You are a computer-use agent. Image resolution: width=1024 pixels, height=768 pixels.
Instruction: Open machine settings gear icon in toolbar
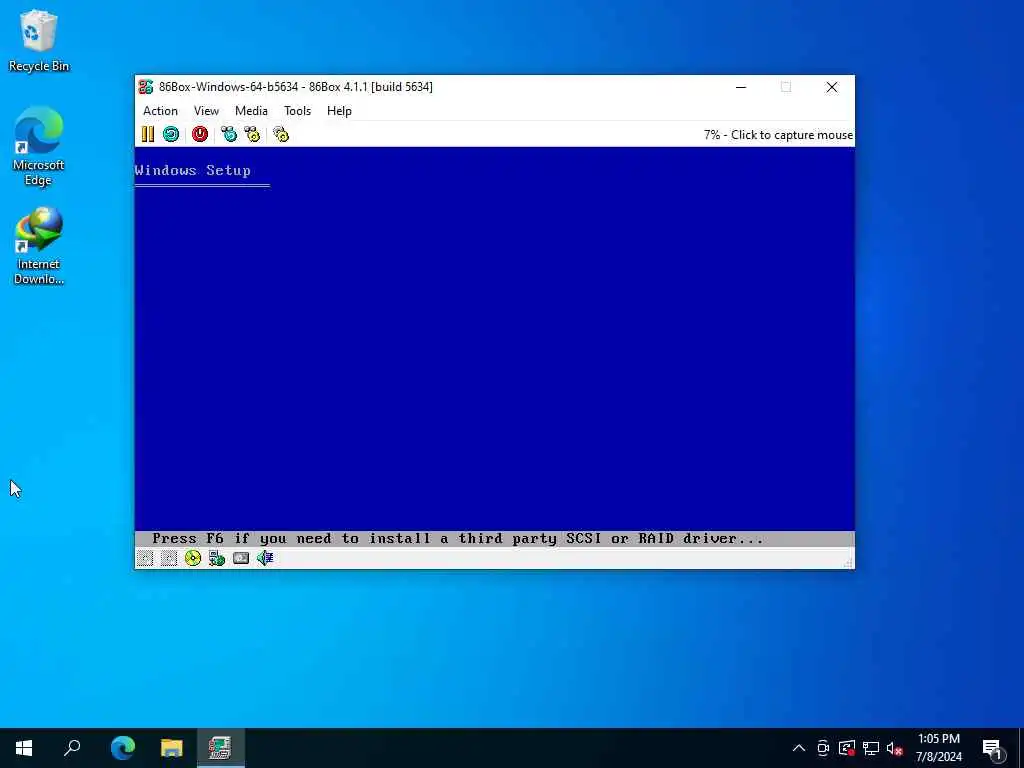tap(281, 135)
